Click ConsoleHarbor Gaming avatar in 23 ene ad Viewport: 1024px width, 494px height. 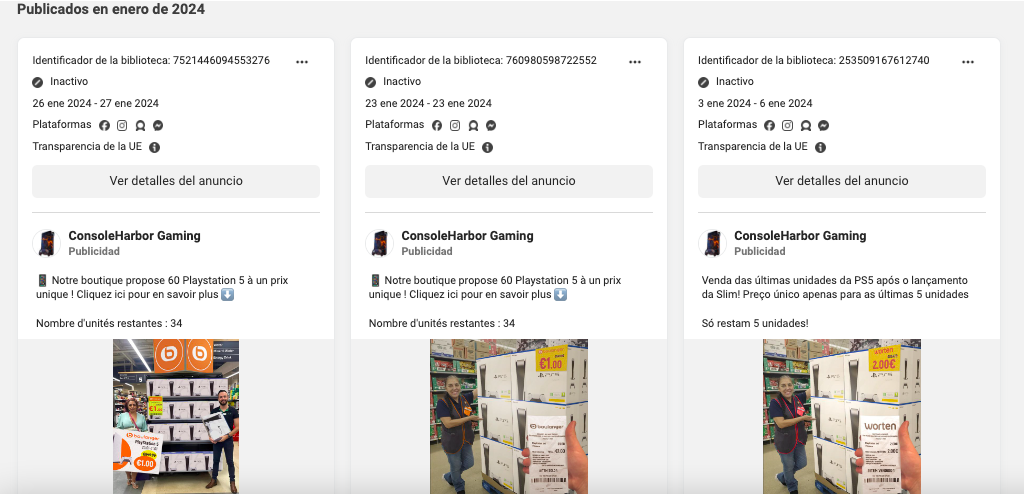pyautogui.click(x=379, y=243)
